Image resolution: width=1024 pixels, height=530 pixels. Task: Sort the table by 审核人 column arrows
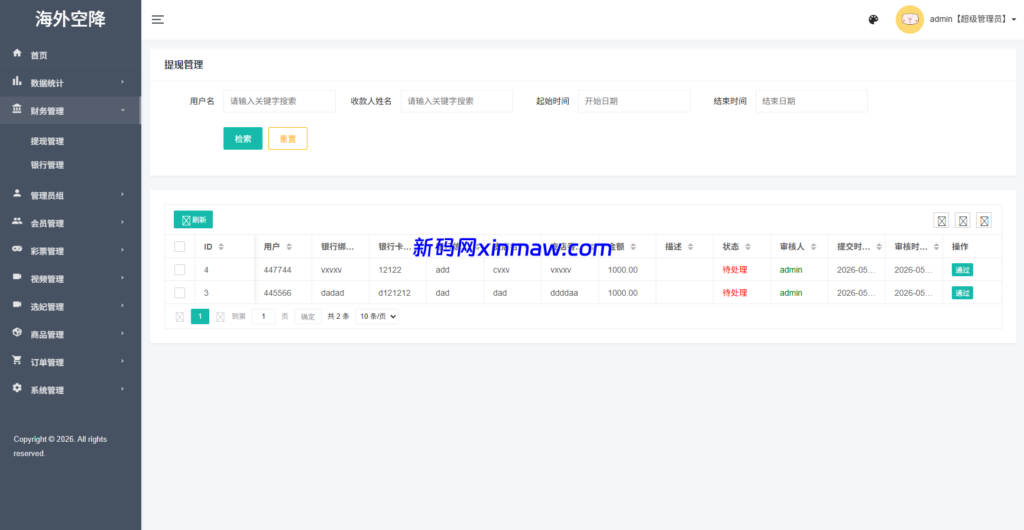coord(814,247)
